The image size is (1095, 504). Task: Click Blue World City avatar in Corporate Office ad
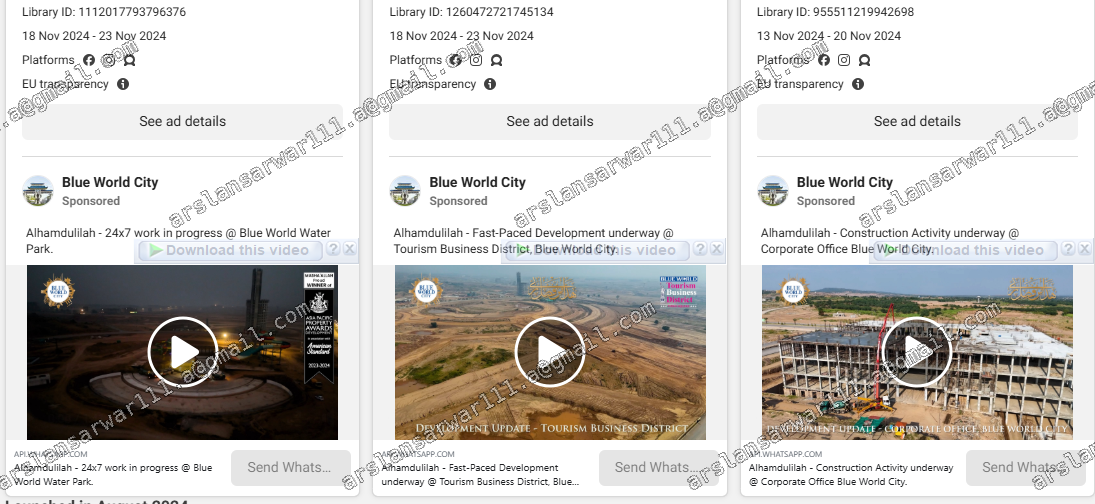coord(772,191)
